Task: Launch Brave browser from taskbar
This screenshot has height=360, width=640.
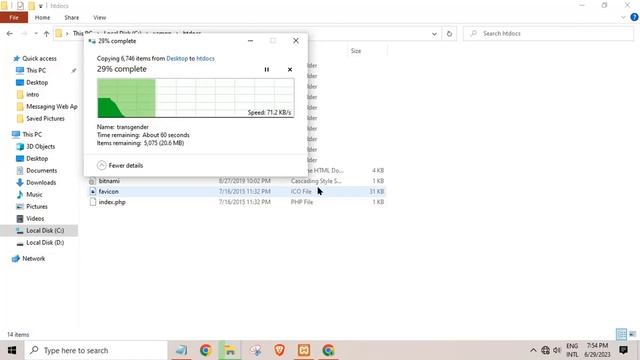Action: pyautogui.click(x=280, y=350)
